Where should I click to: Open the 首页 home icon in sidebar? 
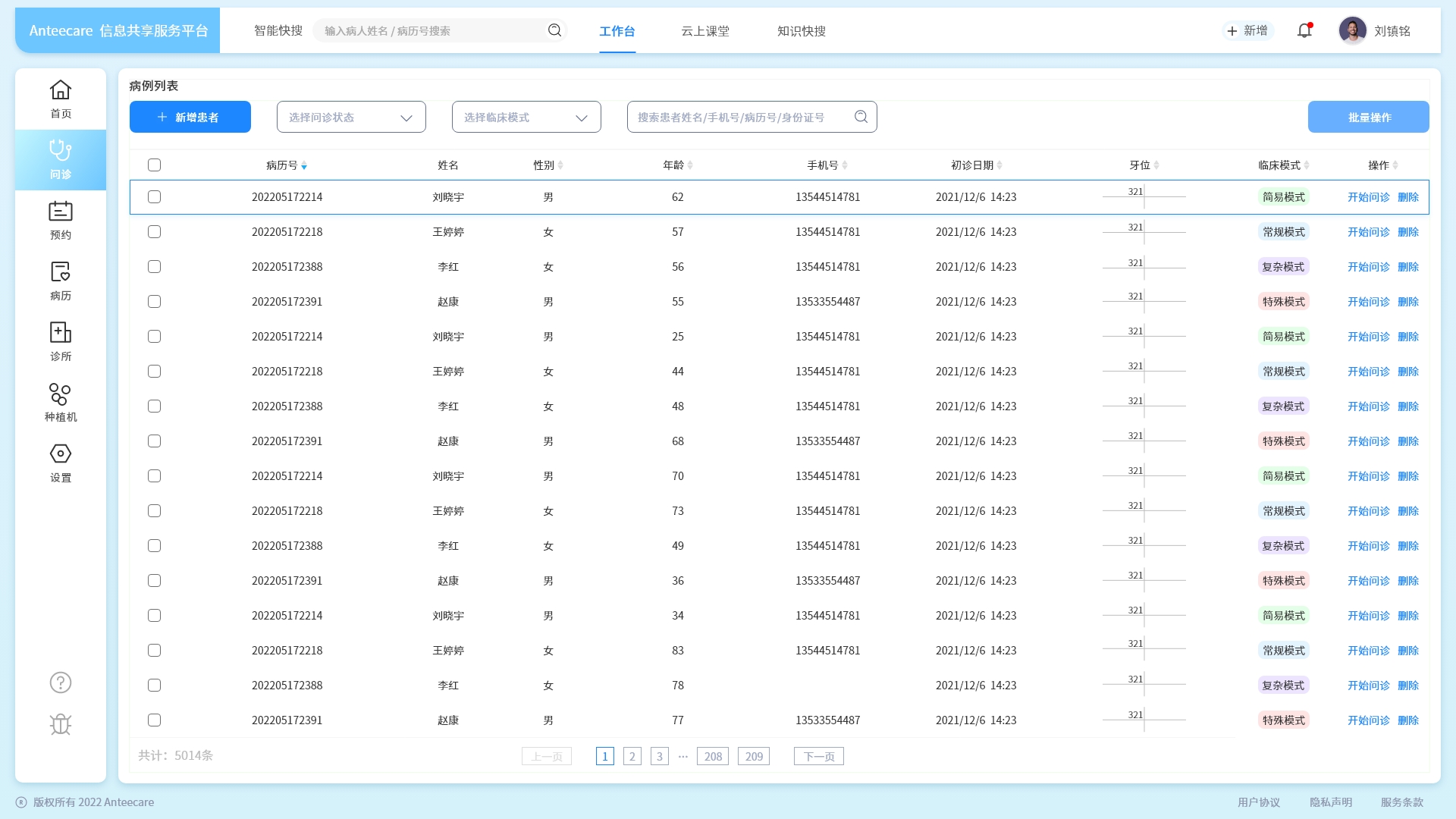pyautogui.click(x=61, y=91)
